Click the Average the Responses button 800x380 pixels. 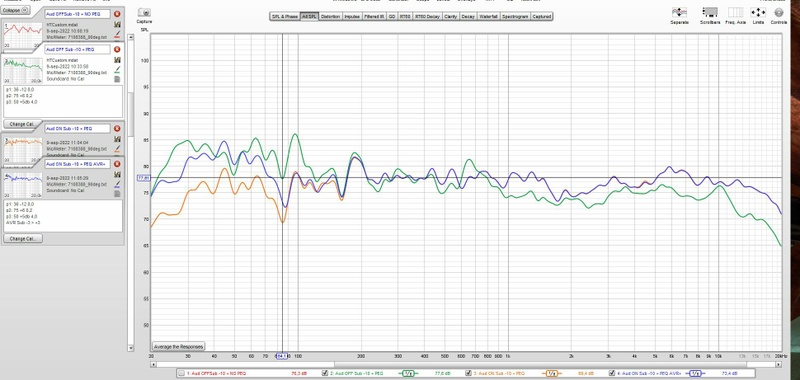(179, 346)
